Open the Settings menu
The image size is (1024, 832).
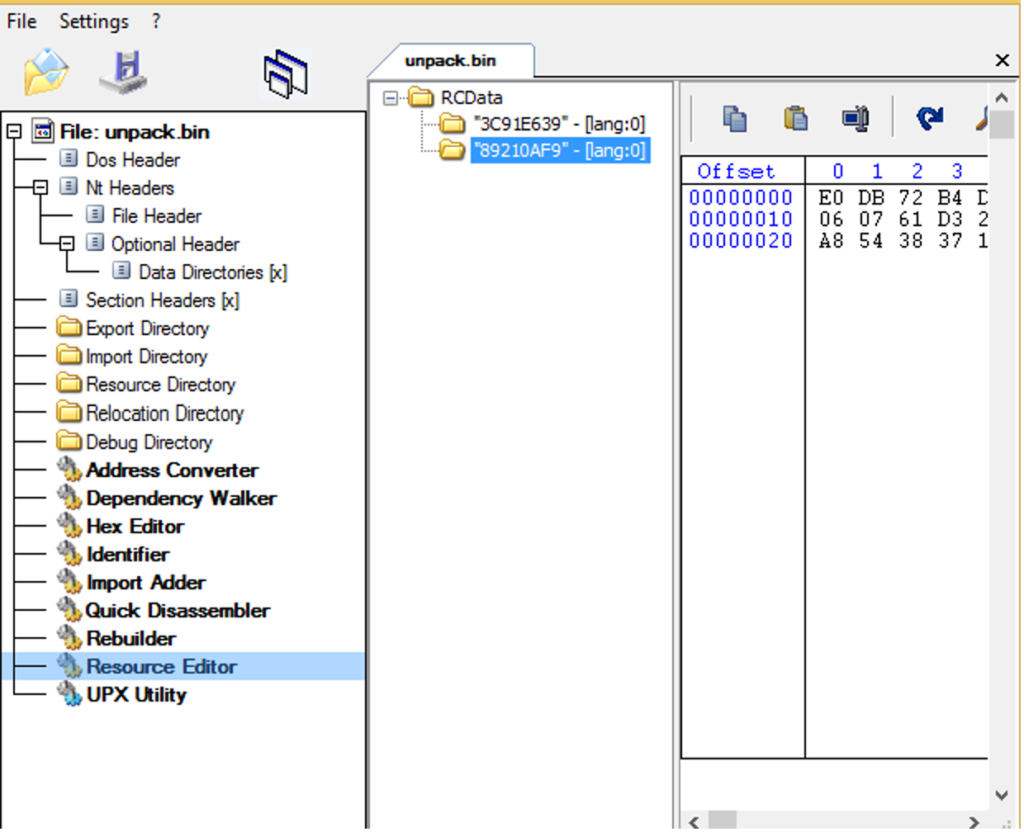(92, 20)
